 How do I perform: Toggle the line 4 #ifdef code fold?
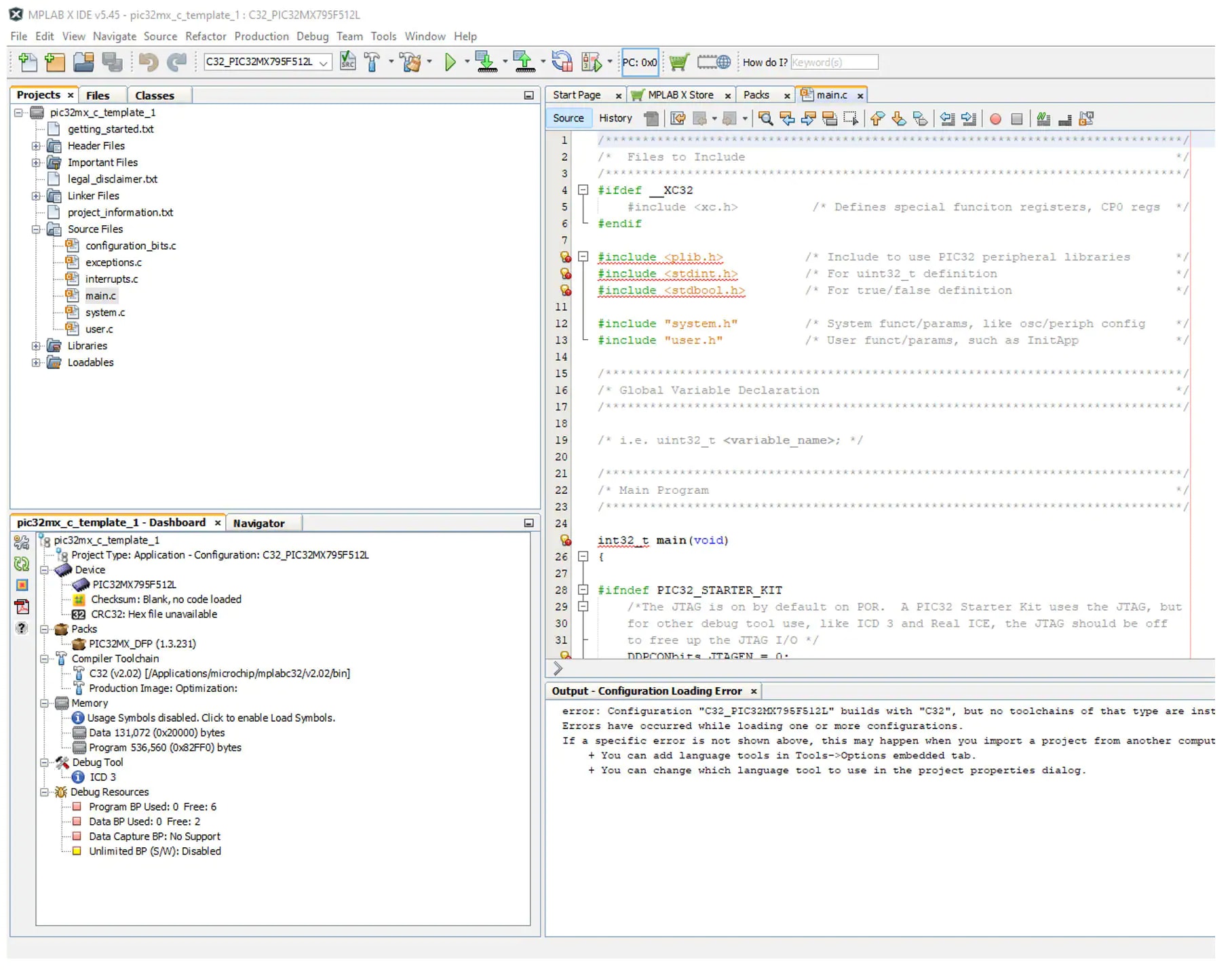pyautogui.click(x=583, y=191)
